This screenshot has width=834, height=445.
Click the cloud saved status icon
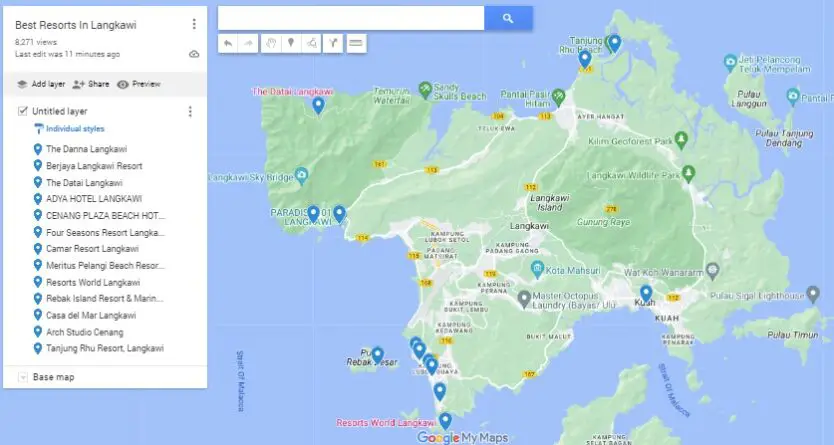click(194, 54)
